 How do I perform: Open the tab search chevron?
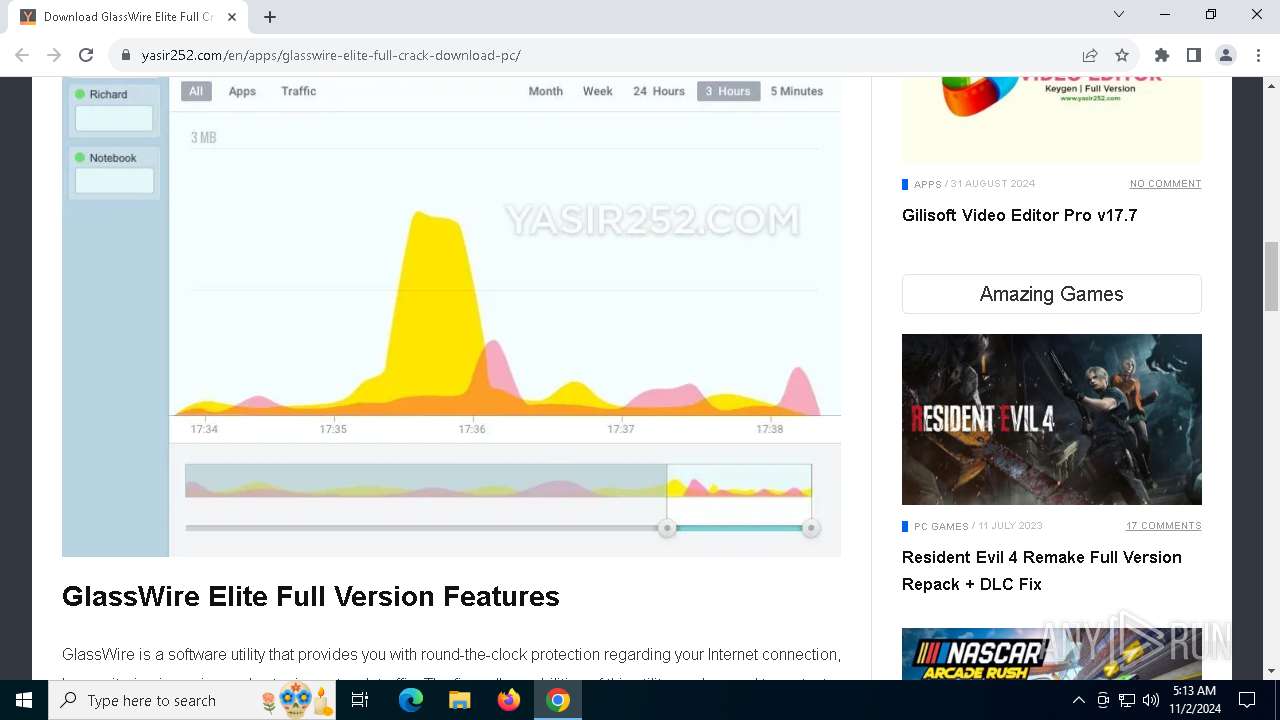1119,14
